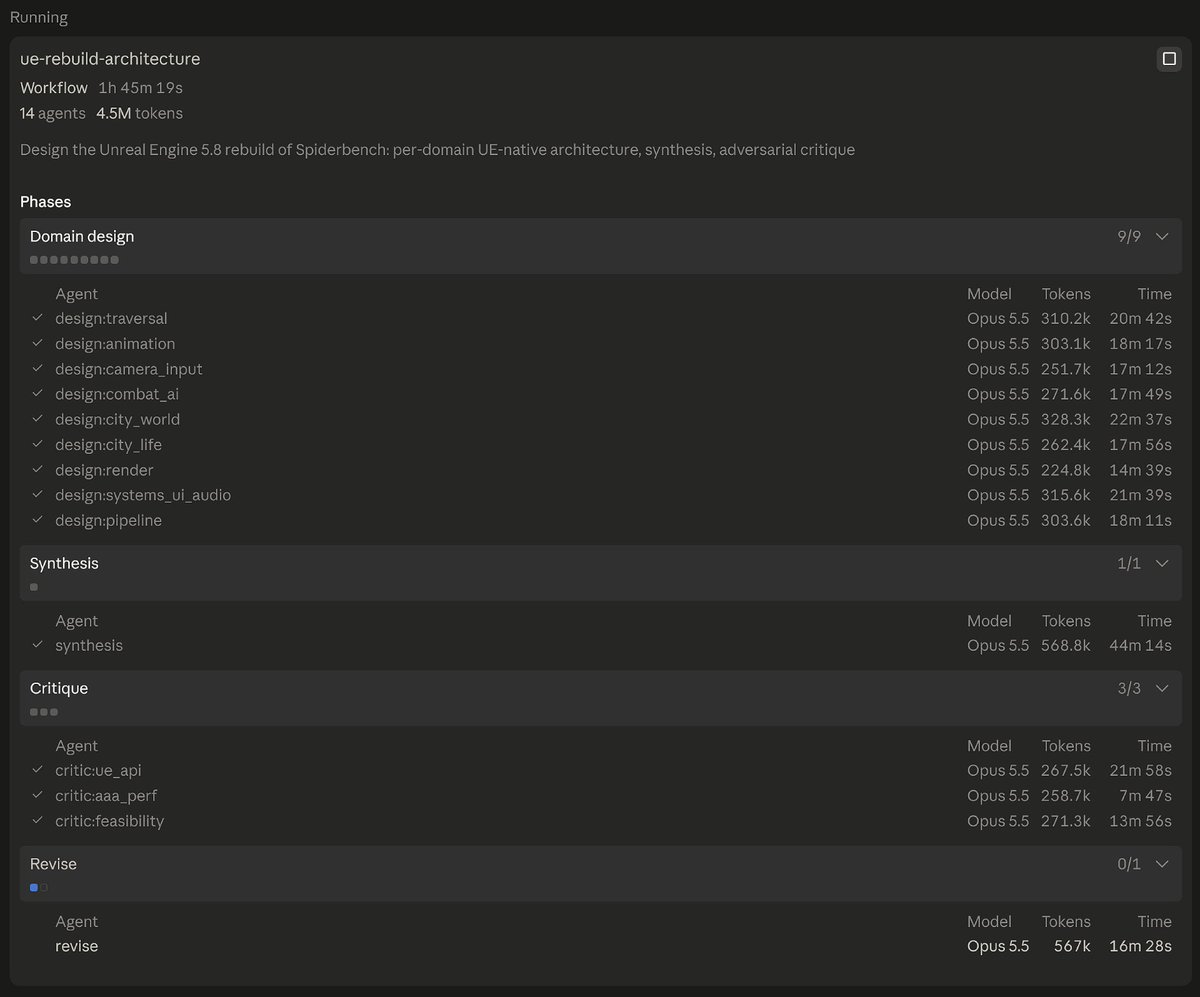Click the design:combat_ai checkmark icon
1200x997 pixels.
point(37,394)
